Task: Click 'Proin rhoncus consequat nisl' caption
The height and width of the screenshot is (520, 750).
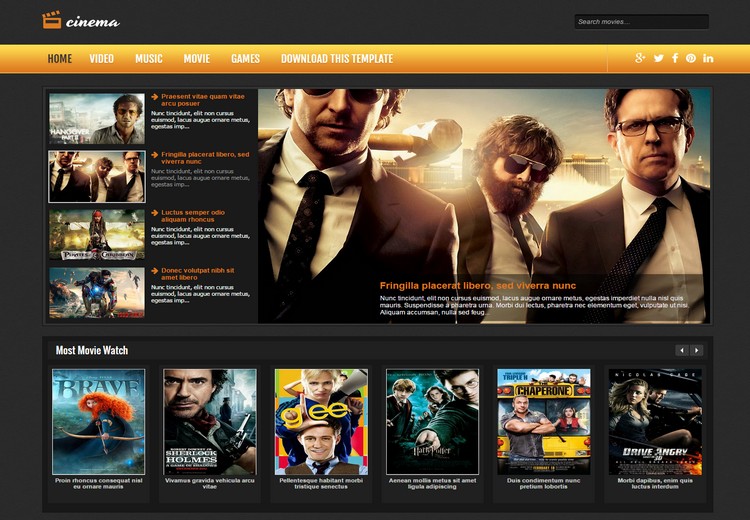Action: point(99,483)
